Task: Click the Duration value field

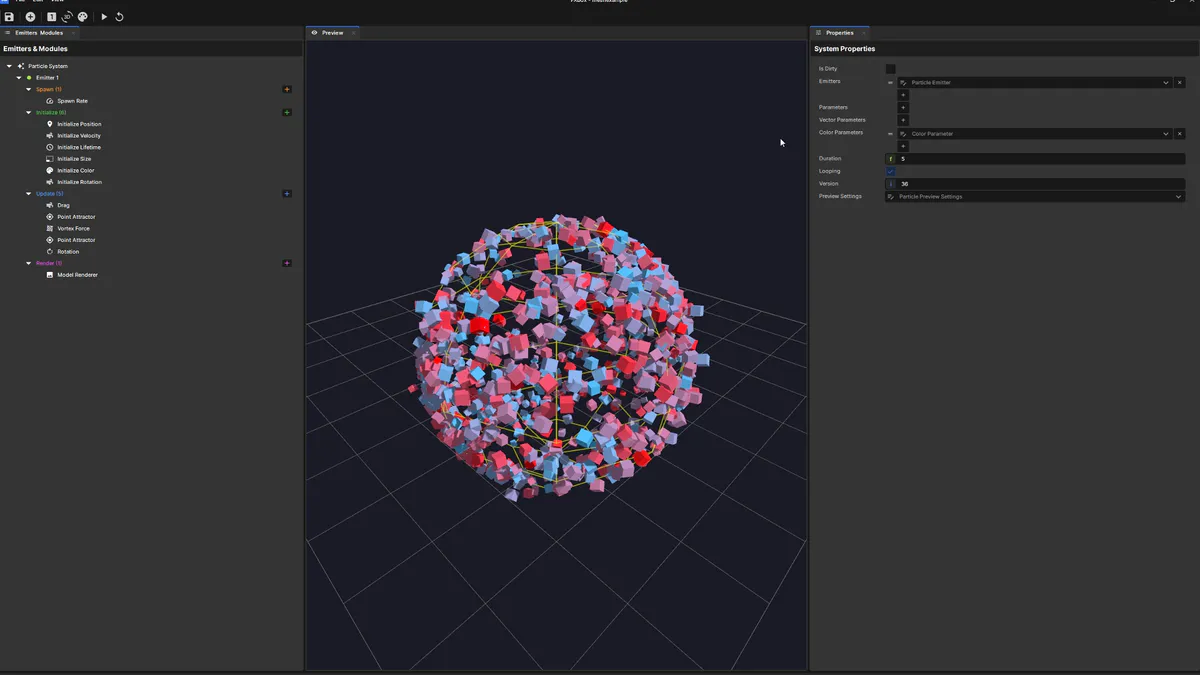Action: (x=1034, y=159)
